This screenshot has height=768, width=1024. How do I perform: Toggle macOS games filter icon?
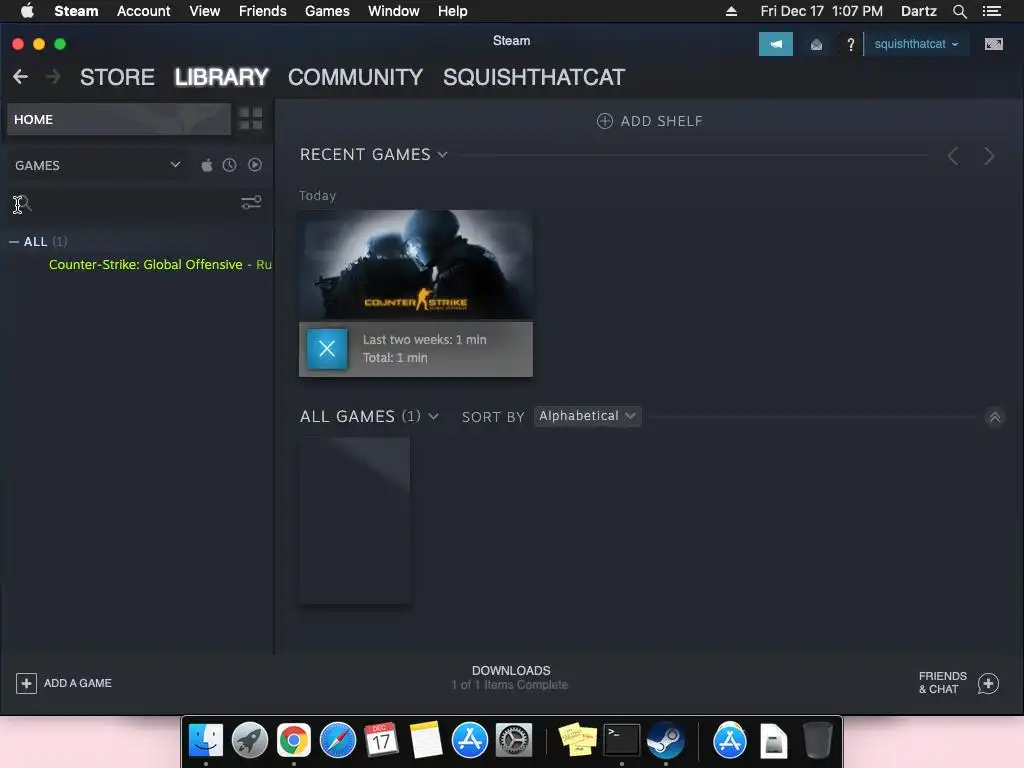(206, 165)
